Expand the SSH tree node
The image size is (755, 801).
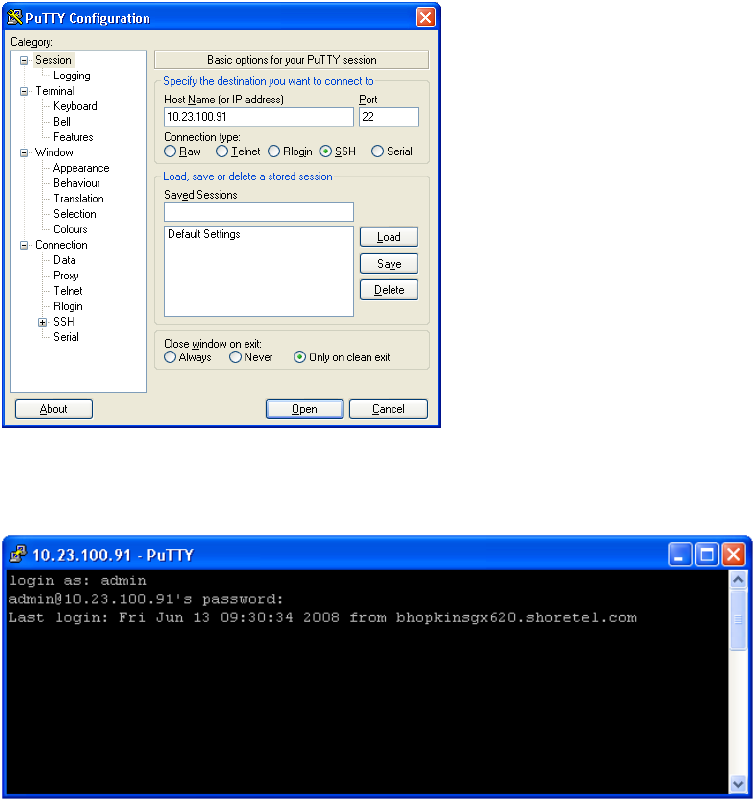click(x=42, y=322)
